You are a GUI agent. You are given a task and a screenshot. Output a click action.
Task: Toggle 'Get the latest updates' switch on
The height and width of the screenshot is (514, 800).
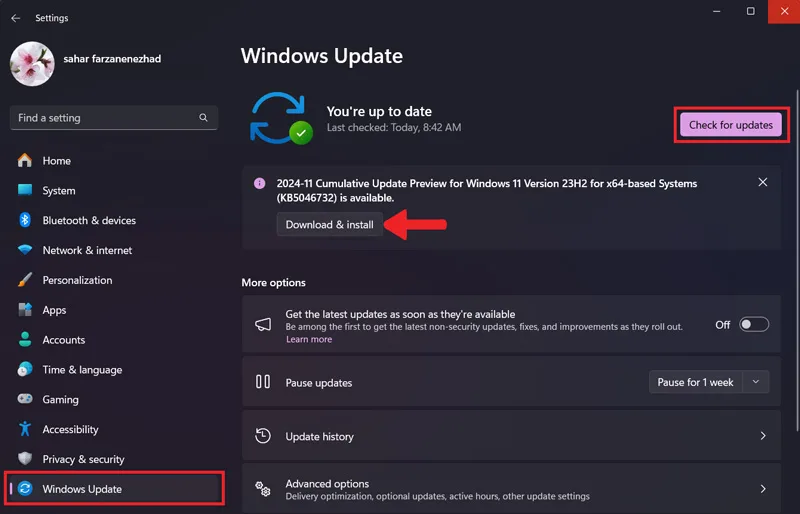pyautogui.click(x=754, y=325)
